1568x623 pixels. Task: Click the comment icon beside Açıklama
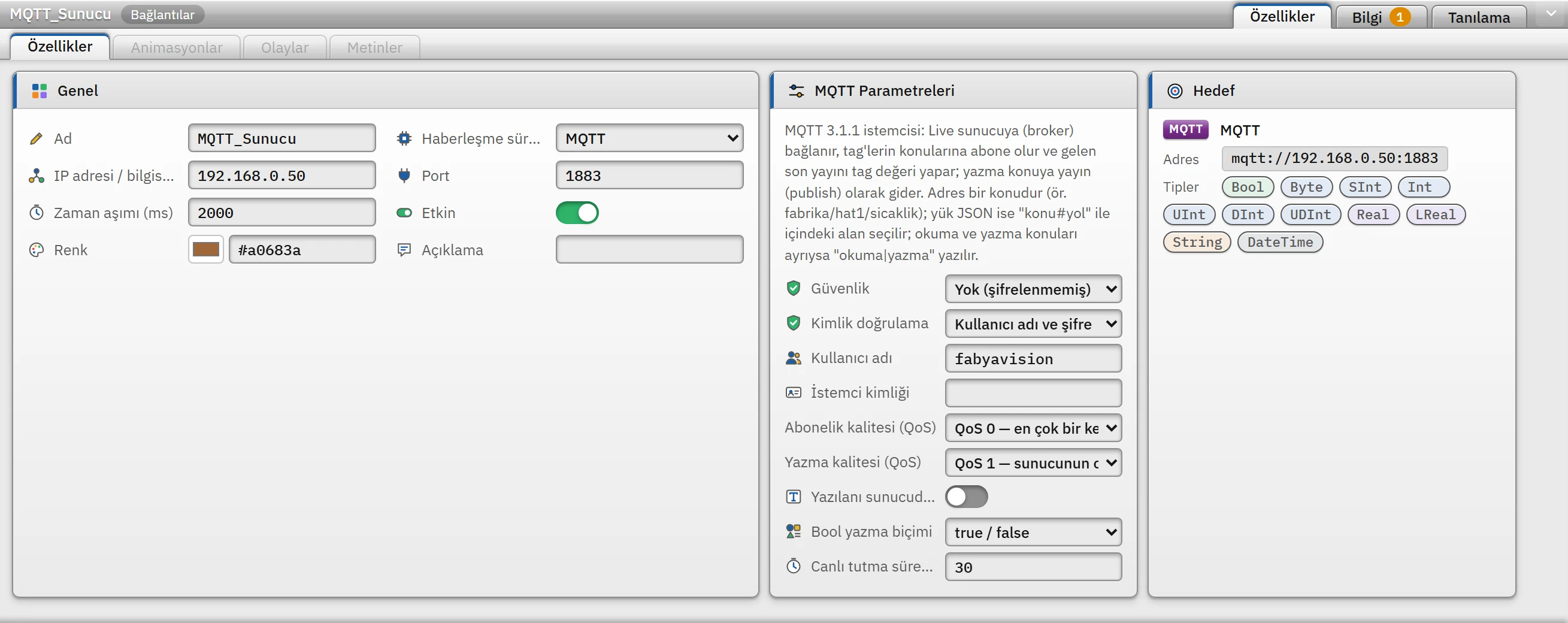(x=404, y=250)
